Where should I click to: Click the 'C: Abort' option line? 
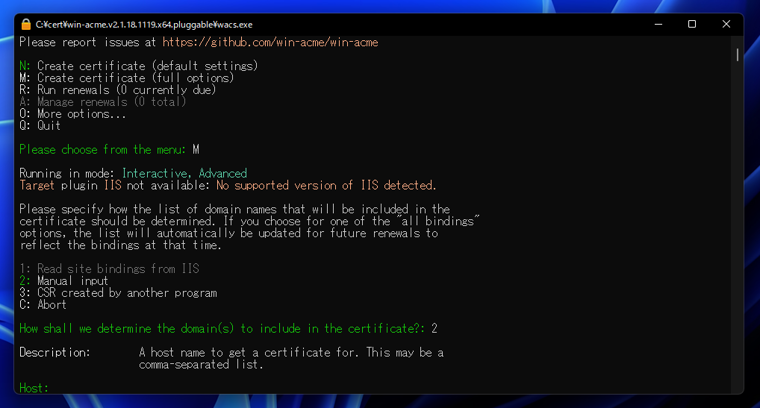43,305
